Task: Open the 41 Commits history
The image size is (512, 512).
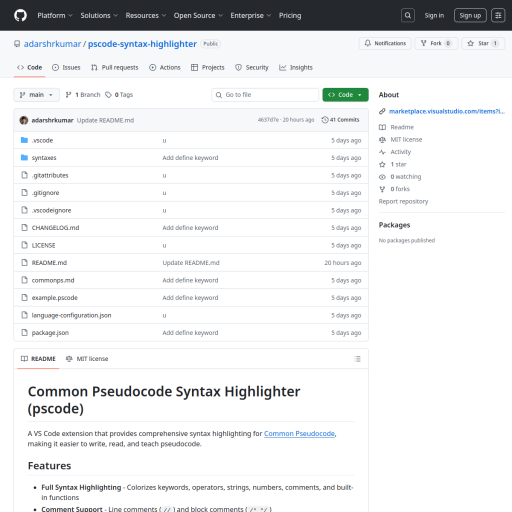Action: [x=340, y=120]
